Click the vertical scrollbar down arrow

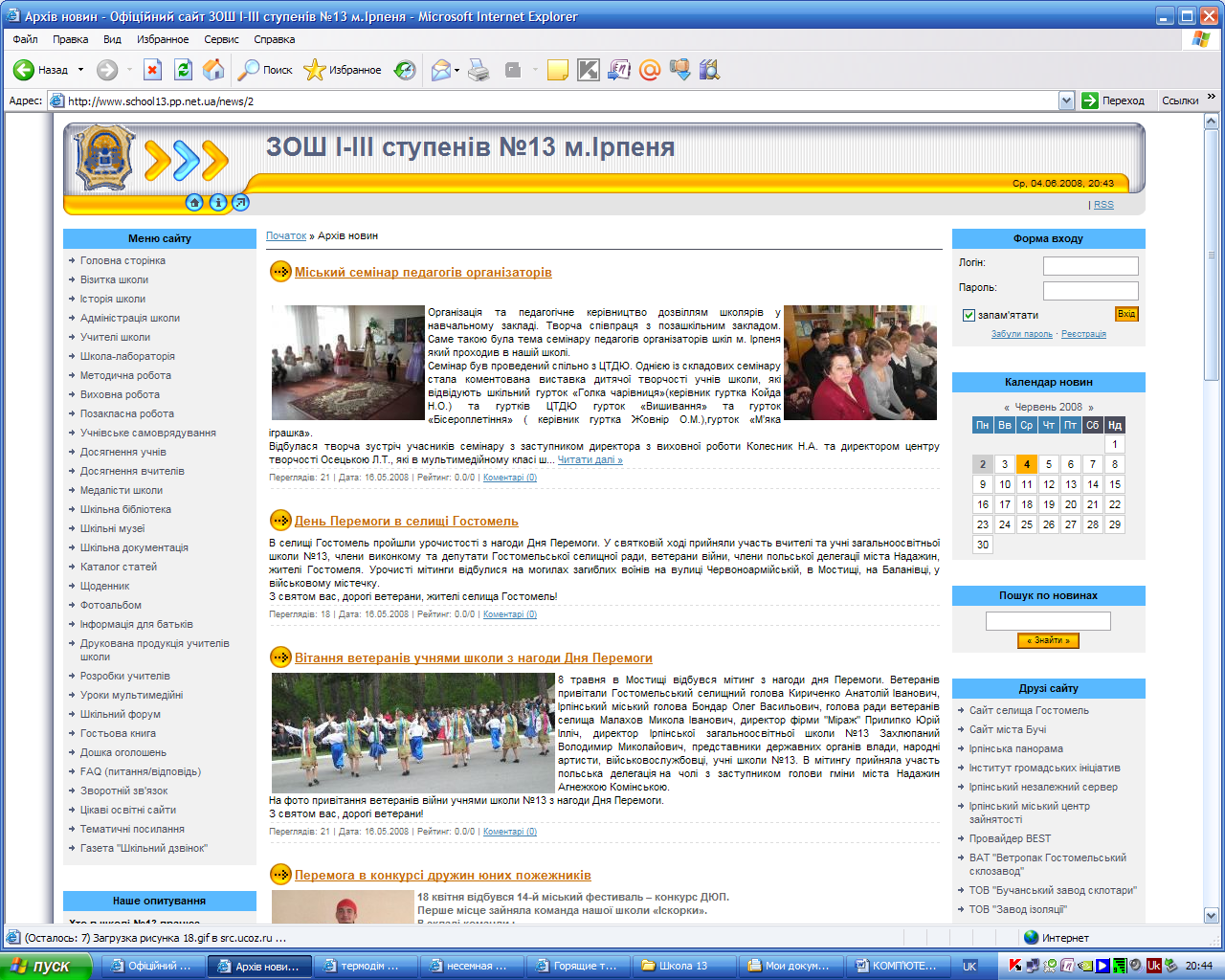(1211, 915)
